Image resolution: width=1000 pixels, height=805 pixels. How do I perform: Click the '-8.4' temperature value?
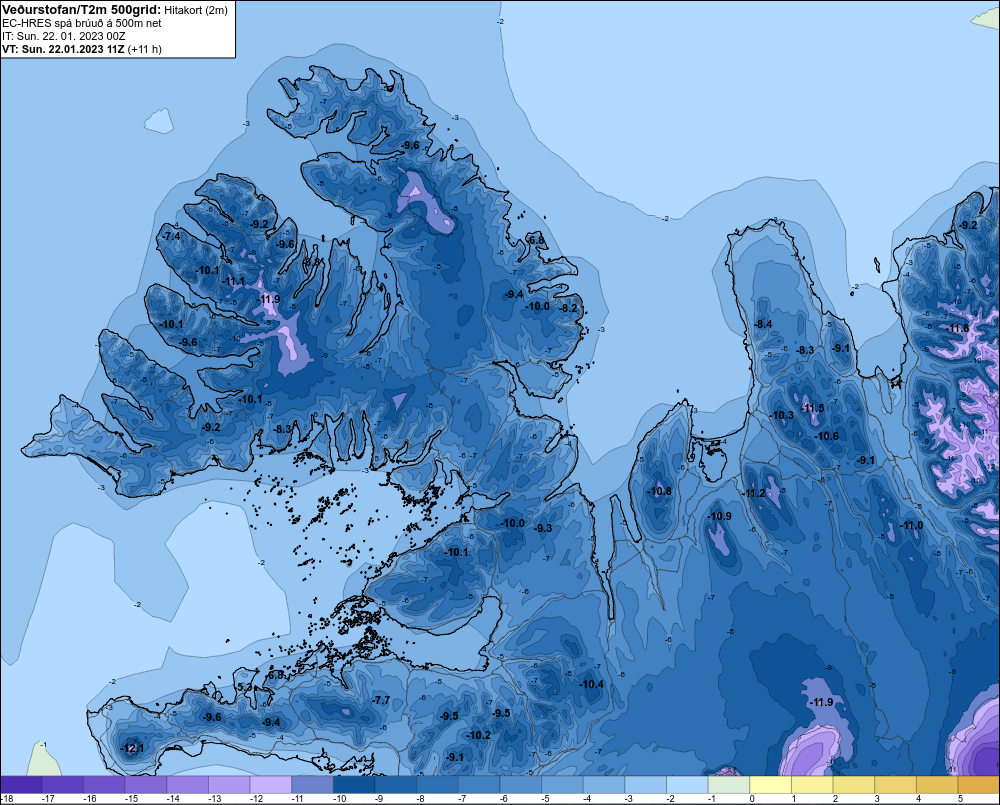coord(763,324)
